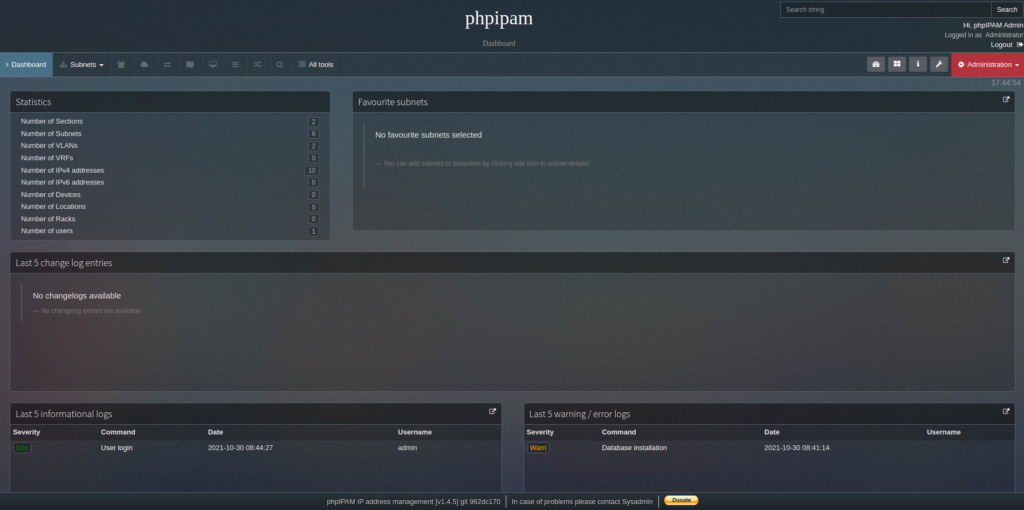The image size is (1024, 510).
Task: Click the 'Statistics' panel heading
Action: 33,102
